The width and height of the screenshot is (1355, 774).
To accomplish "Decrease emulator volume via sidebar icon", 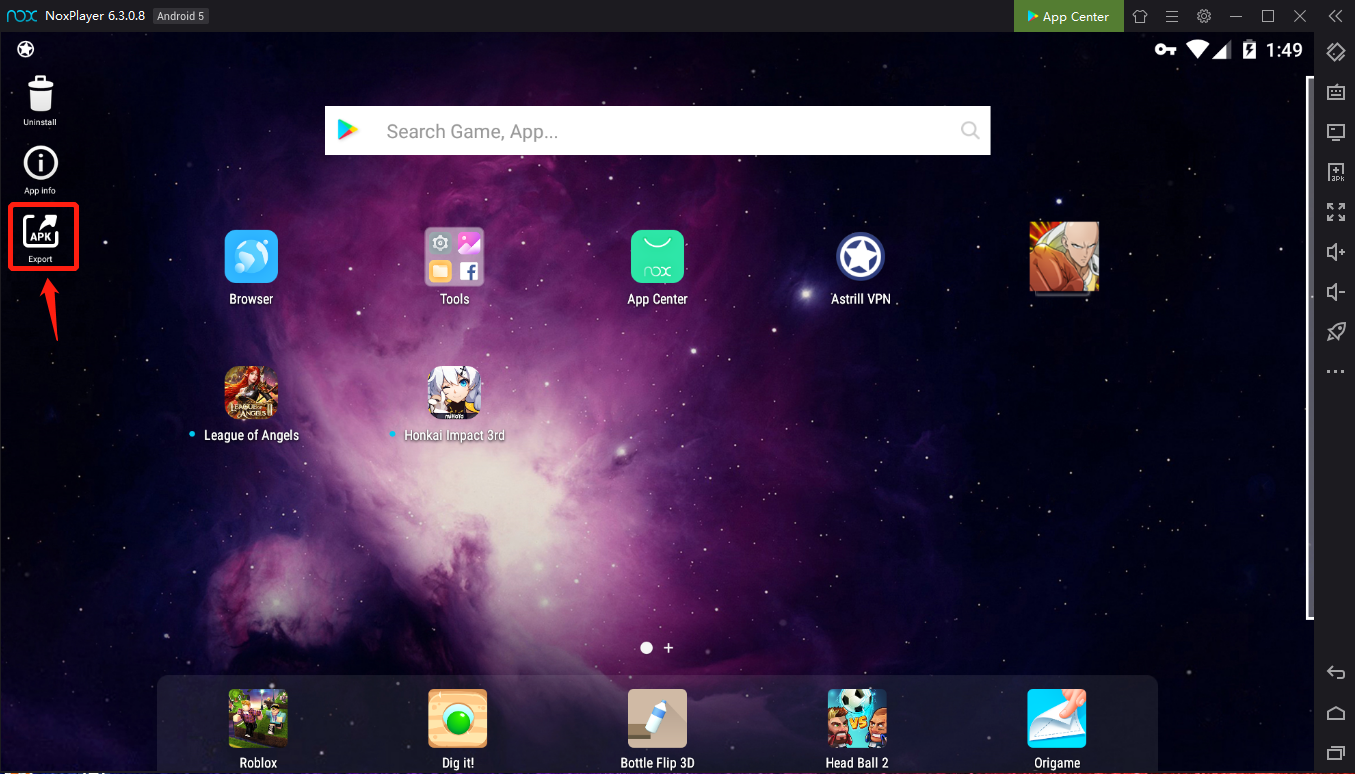I will pos(1335,292).
